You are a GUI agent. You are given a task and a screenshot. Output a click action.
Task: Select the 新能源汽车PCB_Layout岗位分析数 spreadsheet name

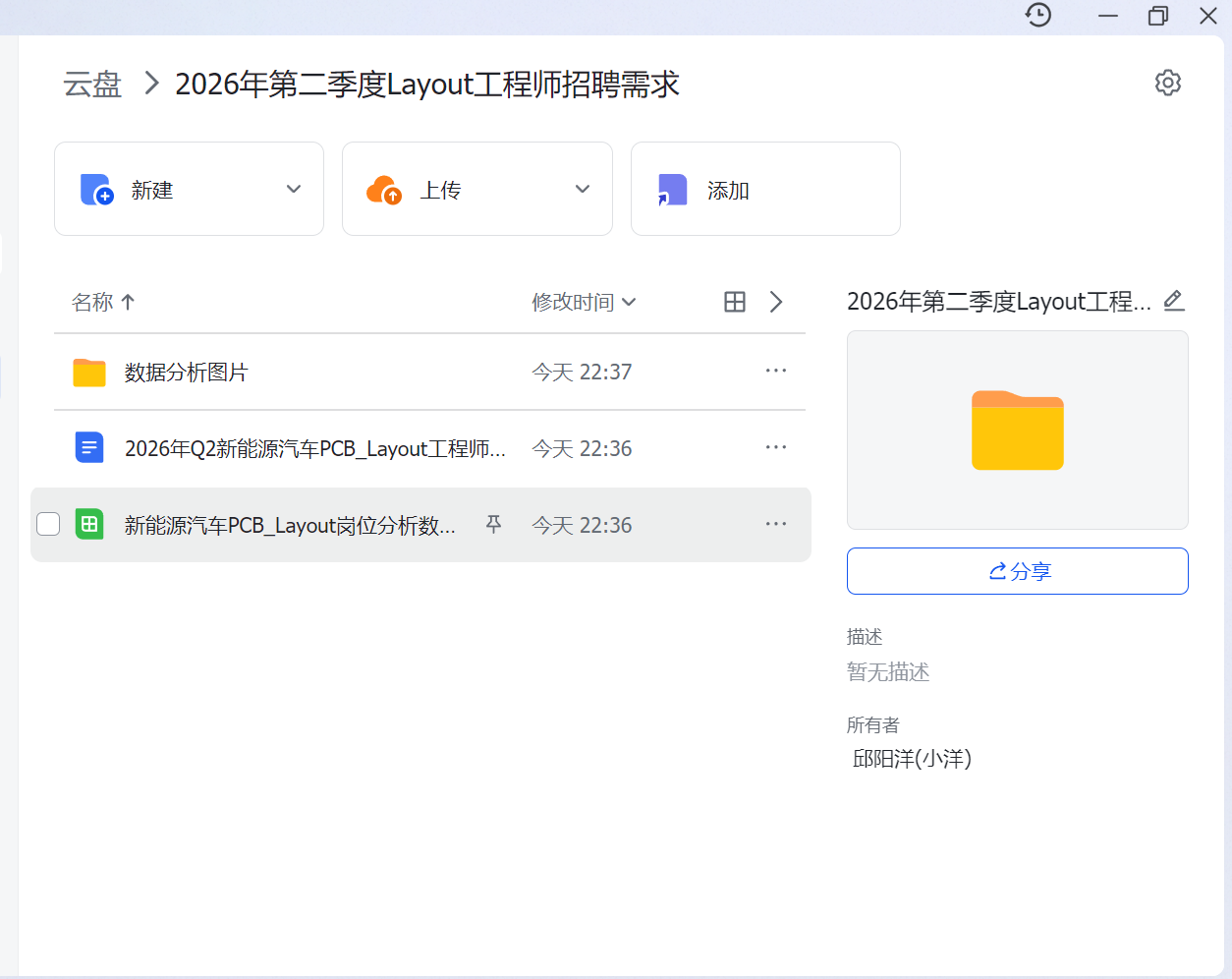[x=290, y=526]
